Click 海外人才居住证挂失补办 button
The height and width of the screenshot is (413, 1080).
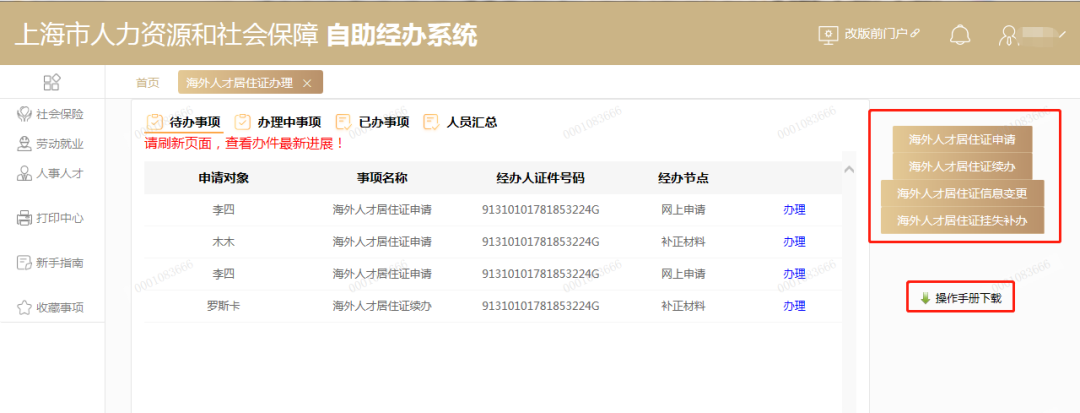(962, 220)
